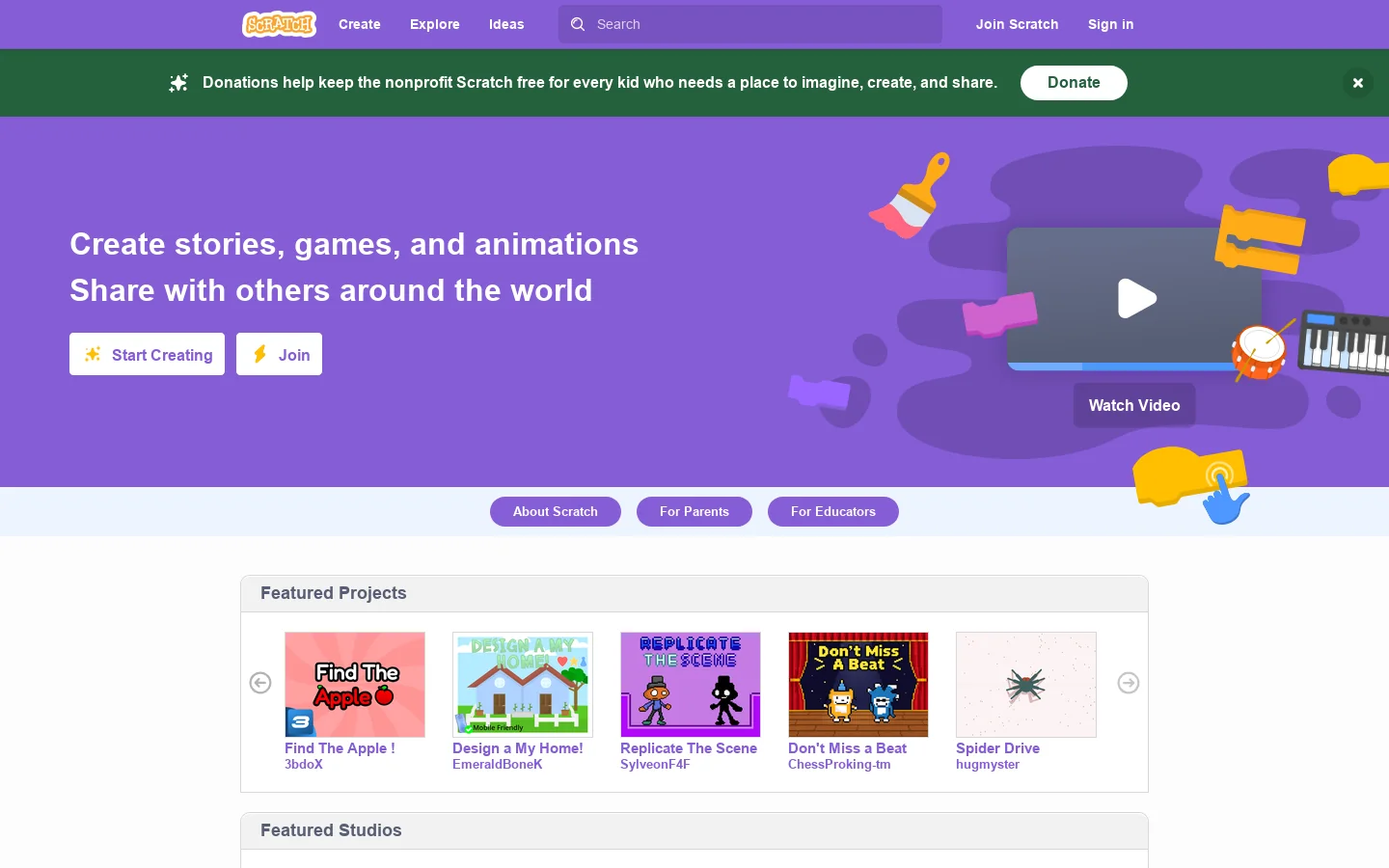The image size is (1389, 868).
Task: Open the For Parents page
Action: pos(694,511)
